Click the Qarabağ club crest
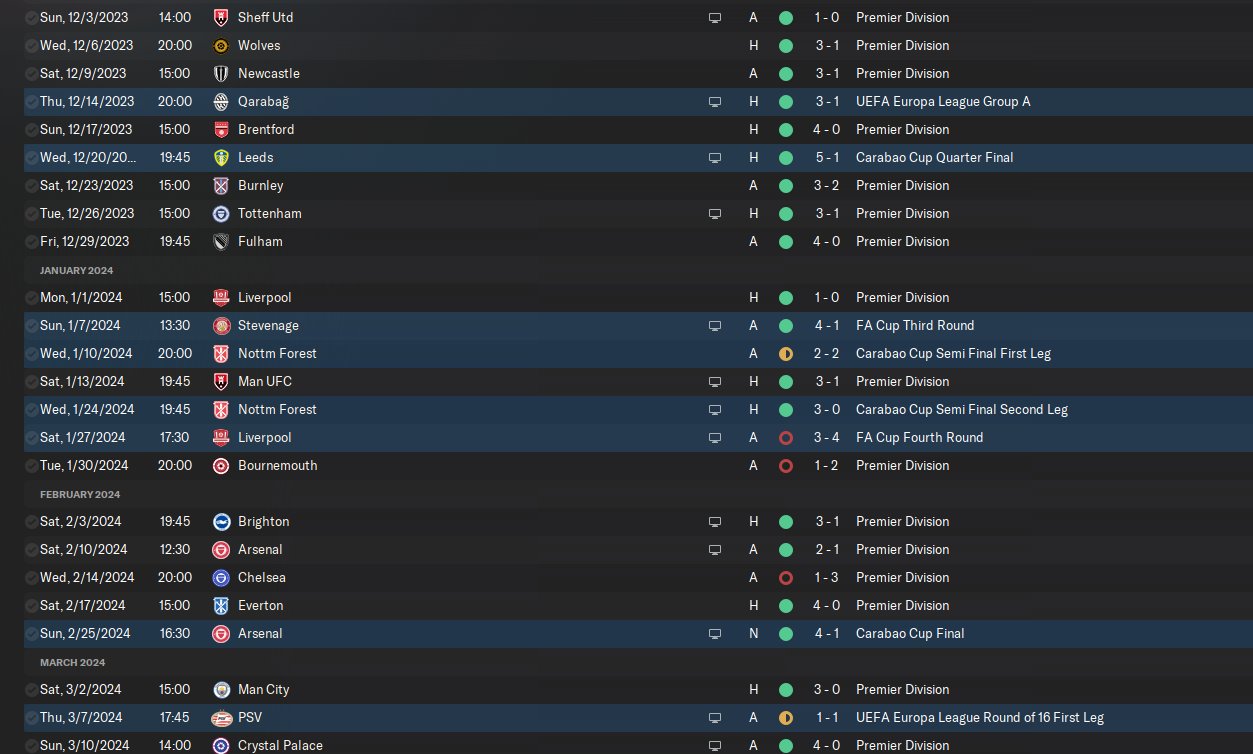Viewport: 1253px width, 754px height. click(221, 101)
